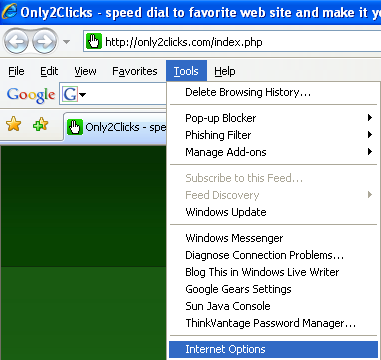Click the Back navigation arrow button
381x360 pixels.
(x=16, y=42)
